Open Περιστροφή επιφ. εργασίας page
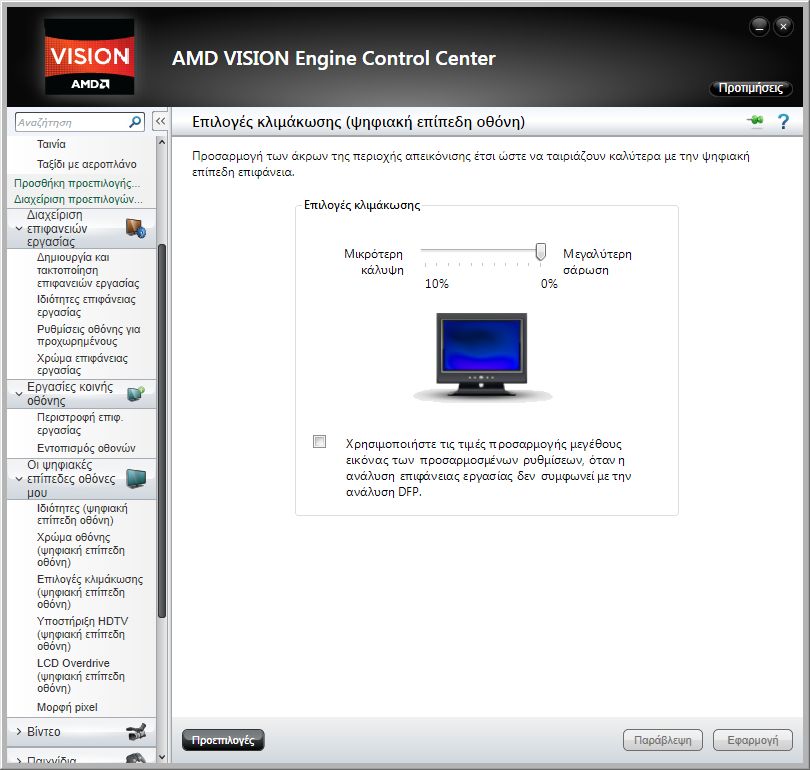The height and width of the screenshot is (770, 810). click(80, 423)
